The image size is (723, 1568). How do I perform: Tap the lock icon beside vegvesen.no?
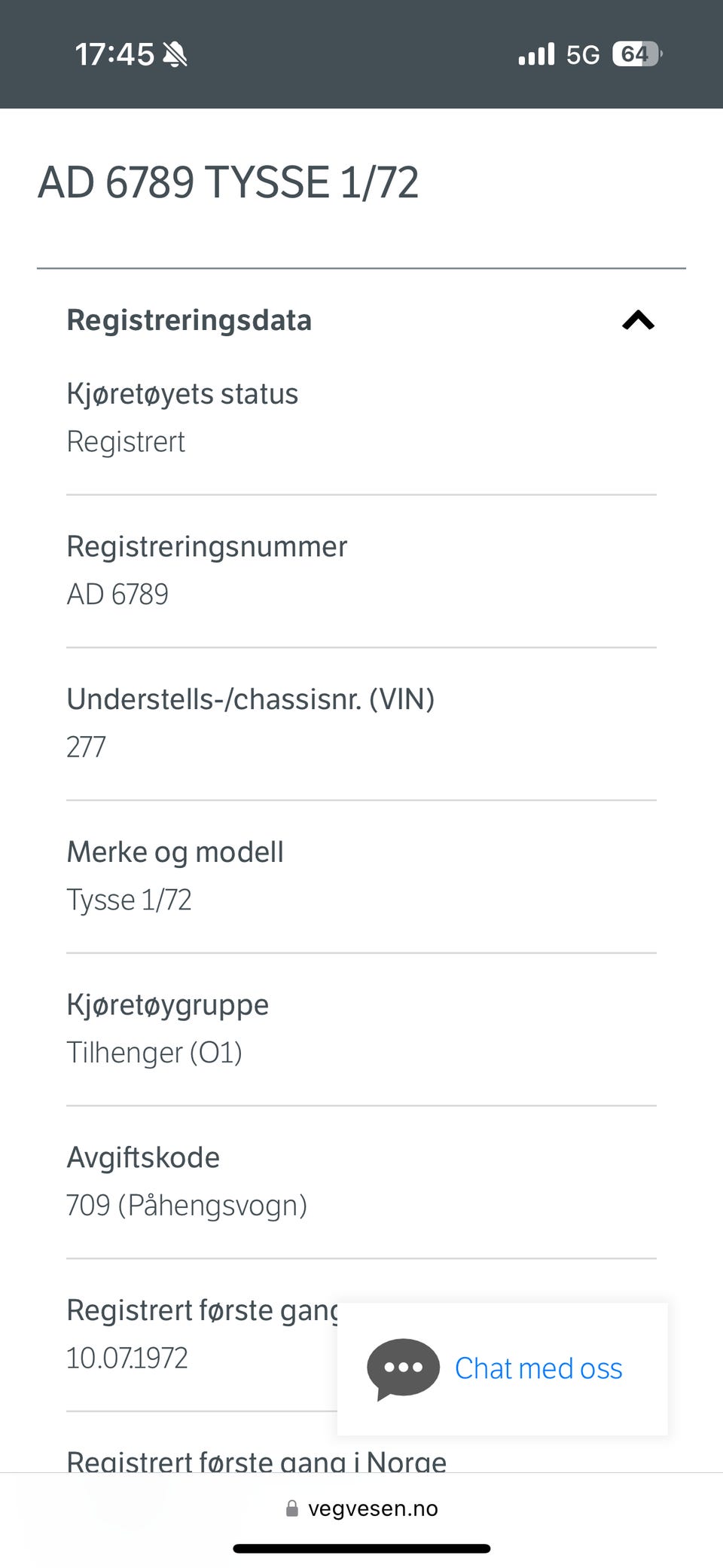point(292,1508)
